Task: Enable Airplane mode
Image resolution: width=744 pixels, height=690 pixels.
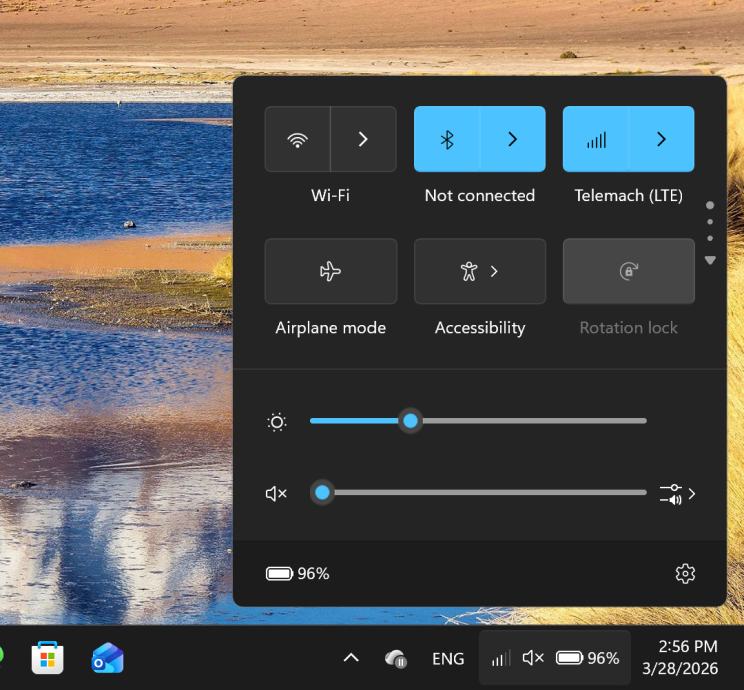Action: click(x=330, y=271)
